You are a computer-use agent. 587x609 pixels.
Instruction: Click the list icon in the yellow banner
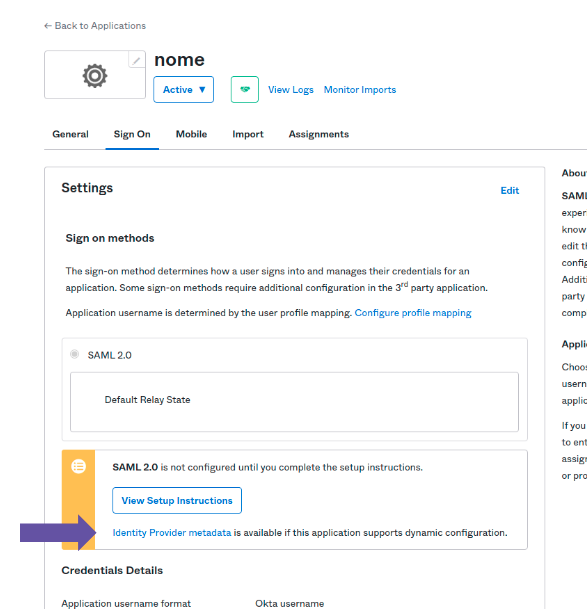point(78,466)
